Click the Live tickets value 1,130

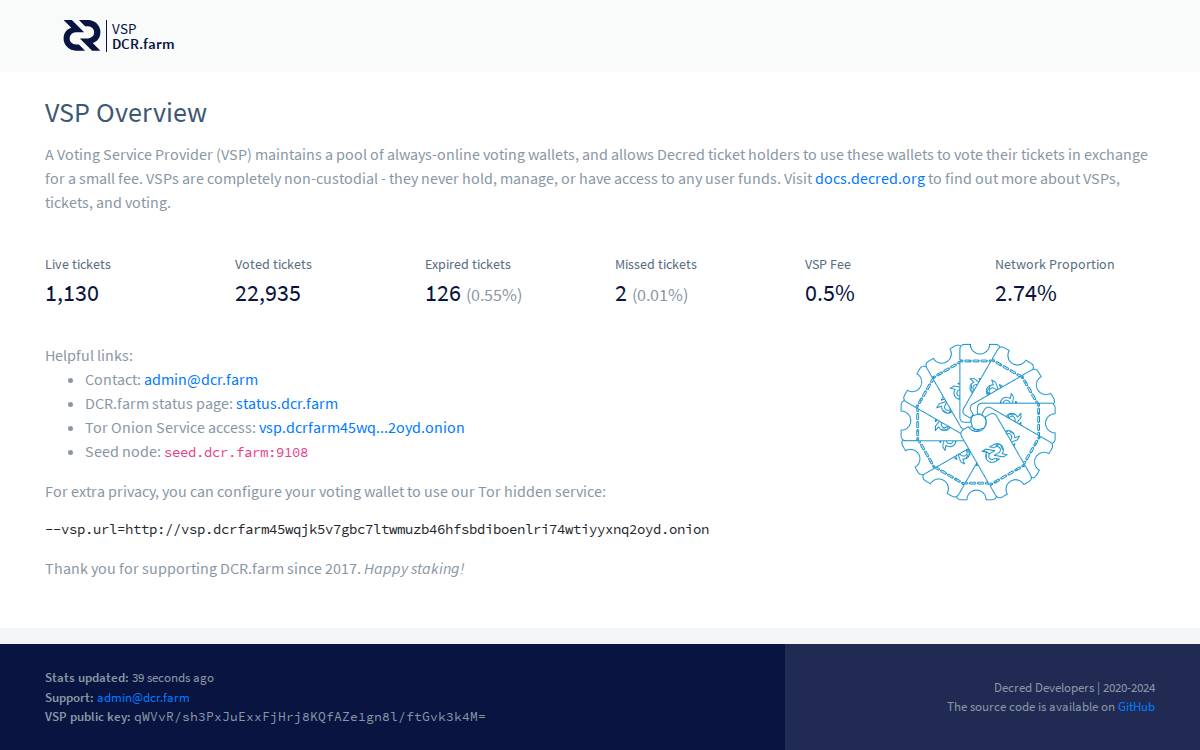(72, 293)
